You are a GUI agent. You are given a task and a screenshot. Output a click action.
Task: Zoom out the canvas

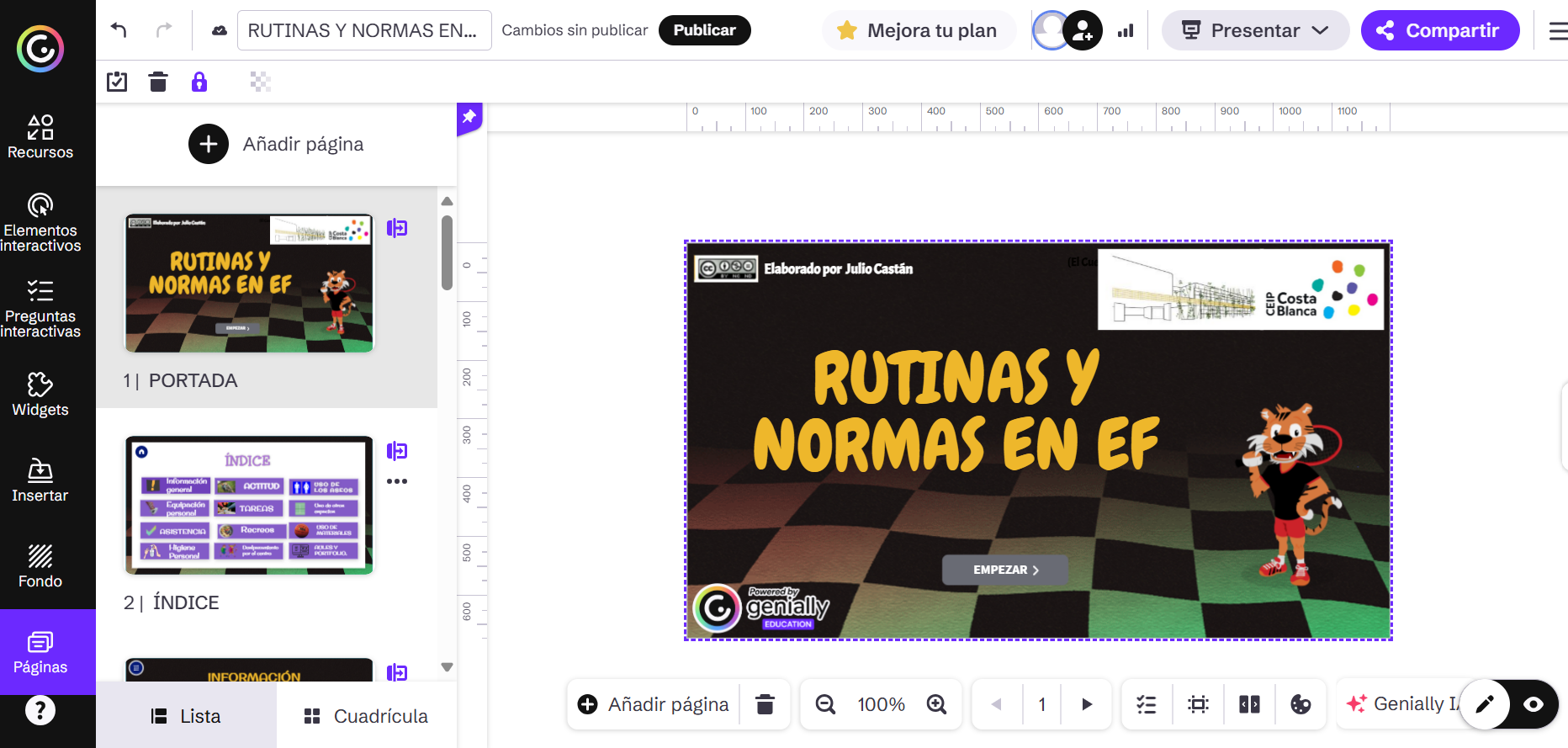826,704
